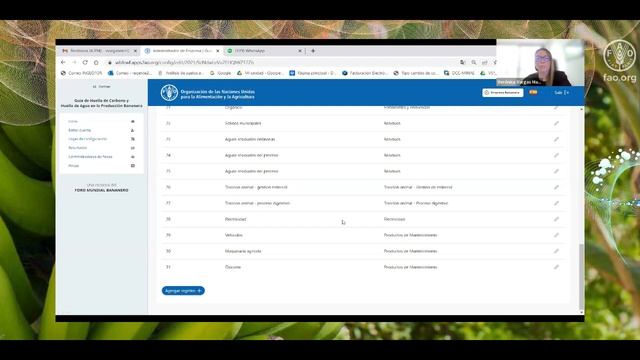The height and width of the screenshot is (360, 640).
Task: Click the page vertical scrollbar thumb
Action: click(581, 277)
